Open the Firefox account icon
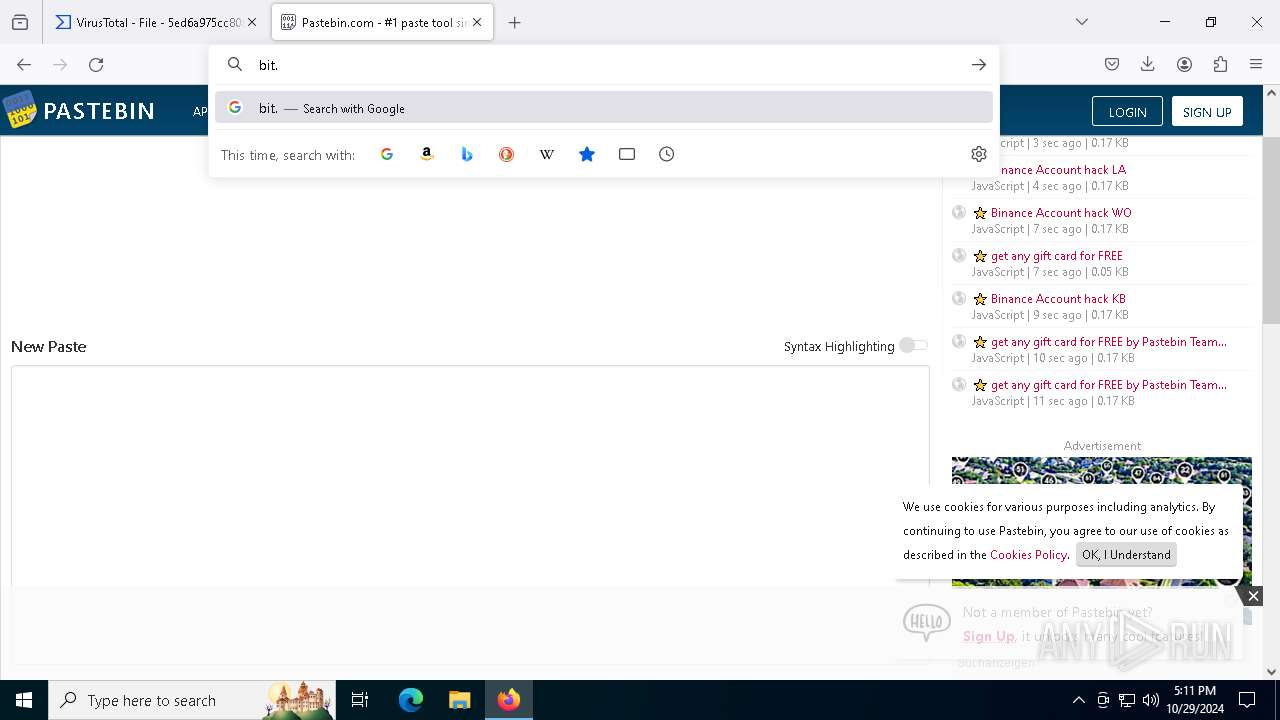The height and width of the screenshot is (720, 1280). coord(1184,64)
